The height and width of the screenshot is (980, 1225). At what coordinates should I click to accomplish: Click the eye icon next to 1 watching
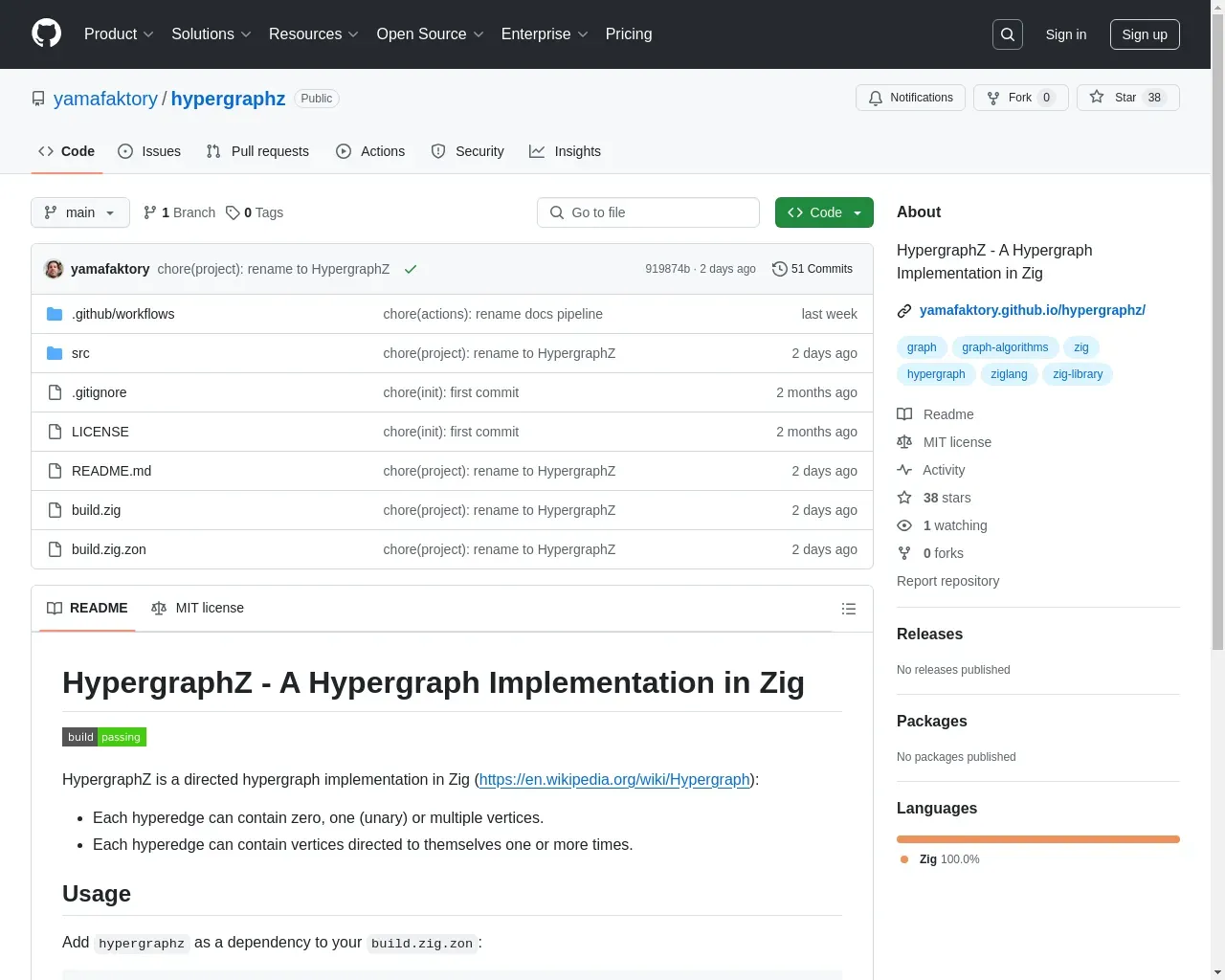coord(904,525)
